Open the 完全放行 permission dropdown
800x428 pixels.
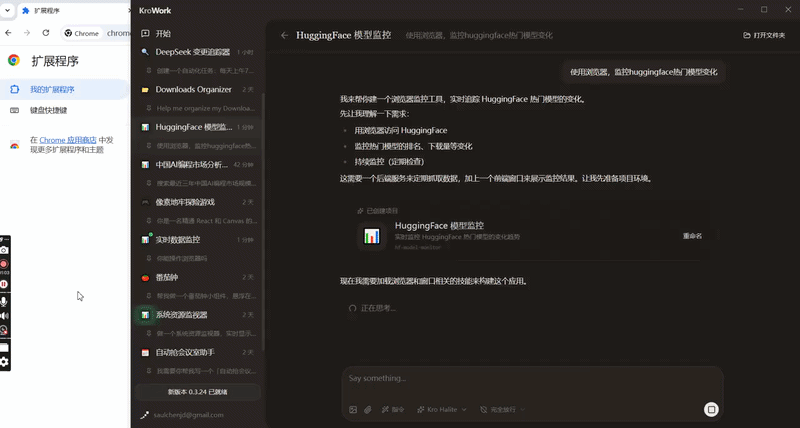503,410
